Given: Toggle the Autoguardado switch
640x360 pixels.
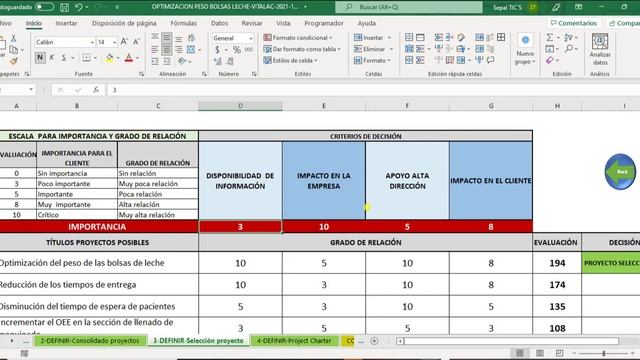Looking at the screenshot, I should 44,7.
